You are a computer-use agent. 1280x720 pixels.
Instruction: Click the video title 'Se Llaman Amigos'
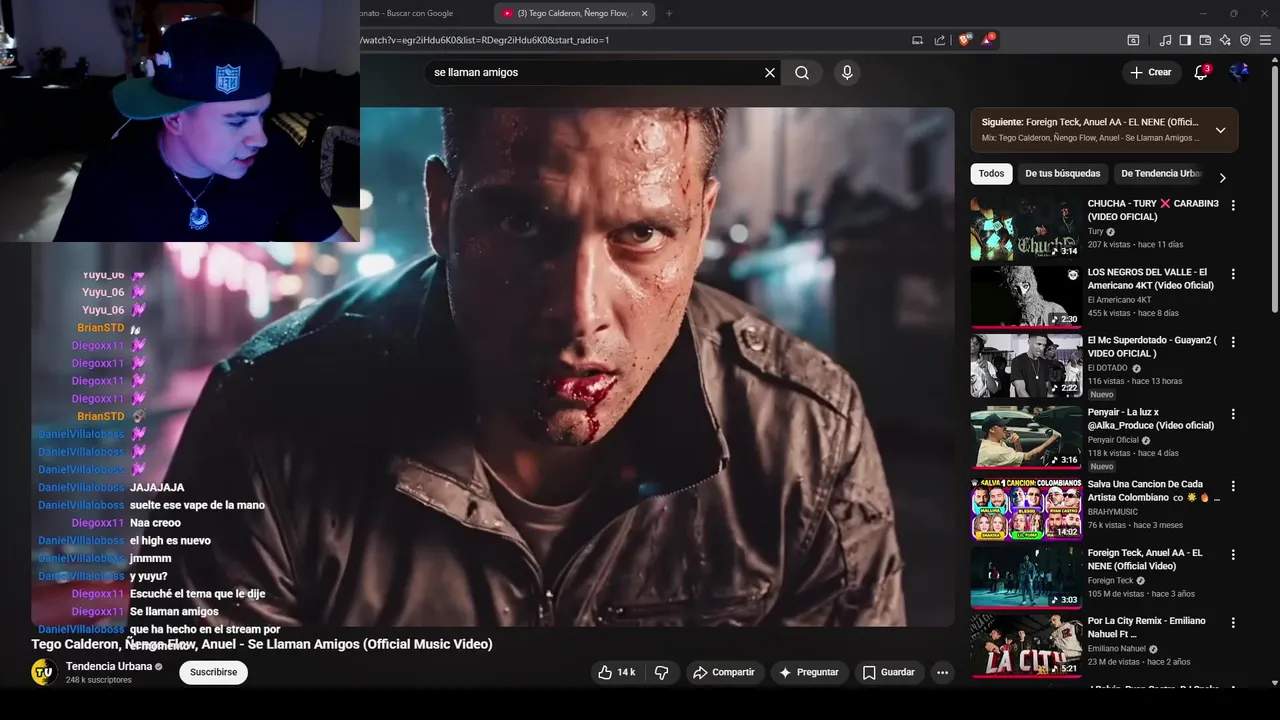coord(262,644)
